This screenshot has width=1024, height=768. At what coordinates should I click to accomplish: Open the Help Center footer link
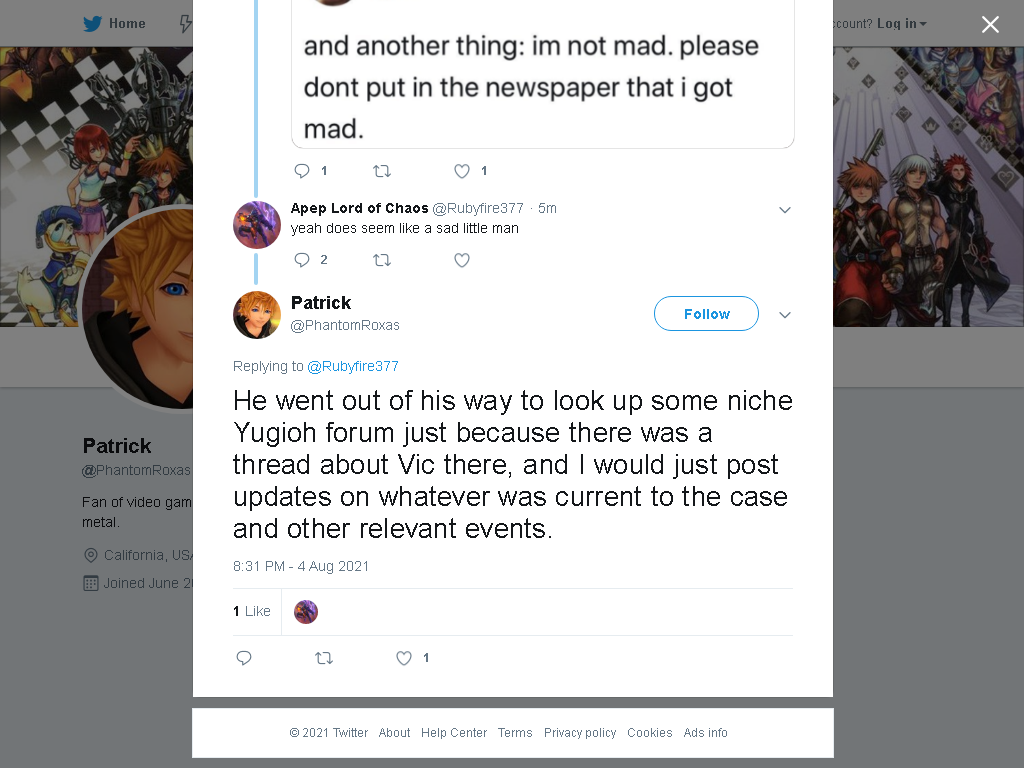tap(454, 733)
